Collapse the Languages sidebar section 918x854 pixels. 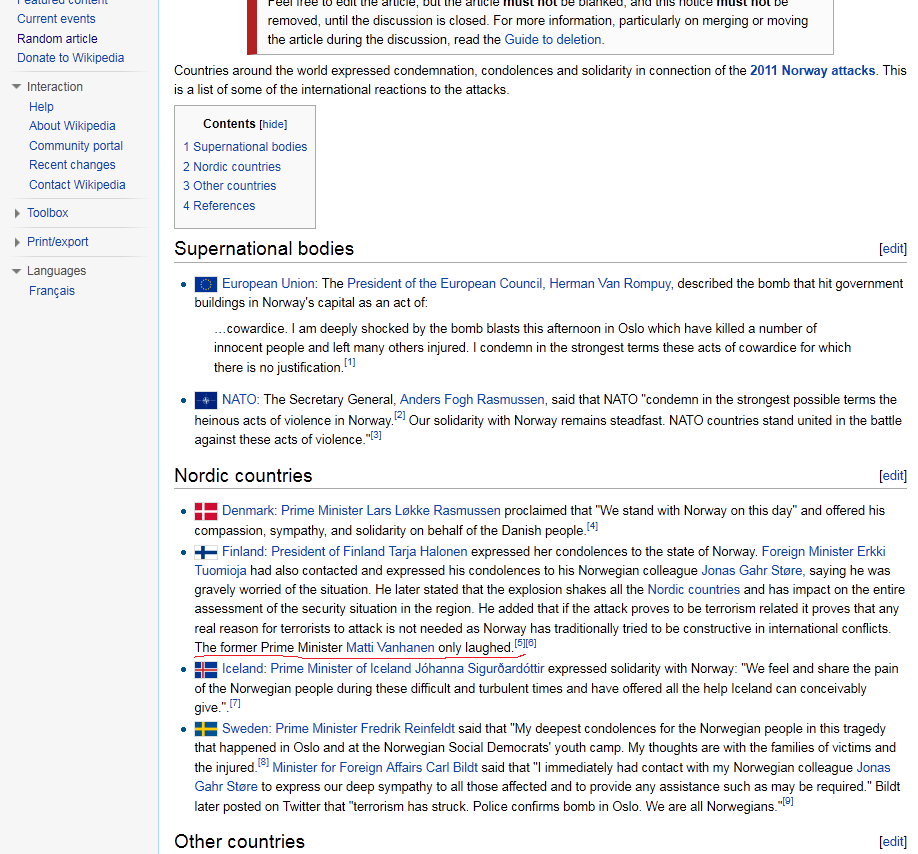[x=17, y=271]
